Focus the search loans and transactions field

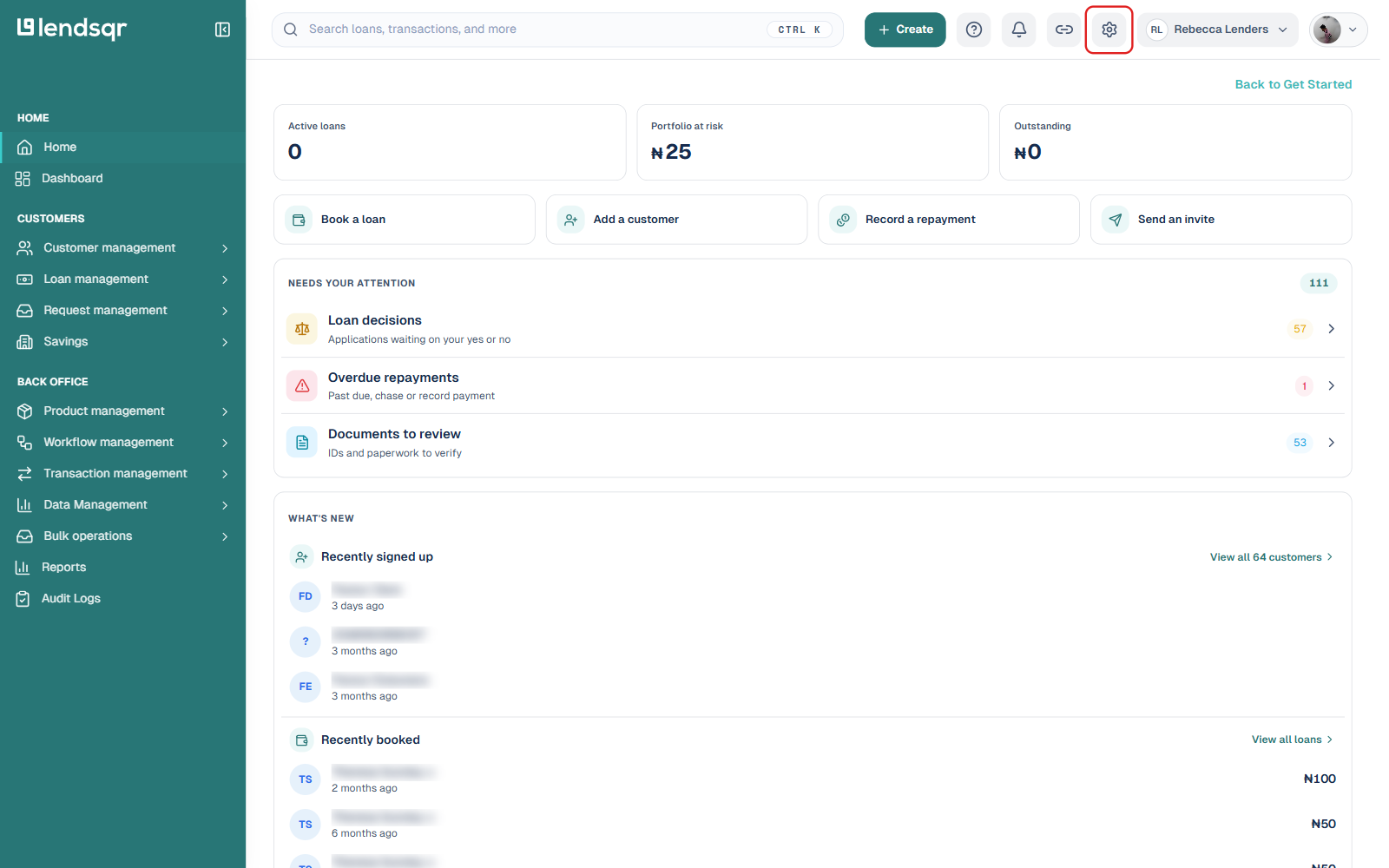coord(557,30)
